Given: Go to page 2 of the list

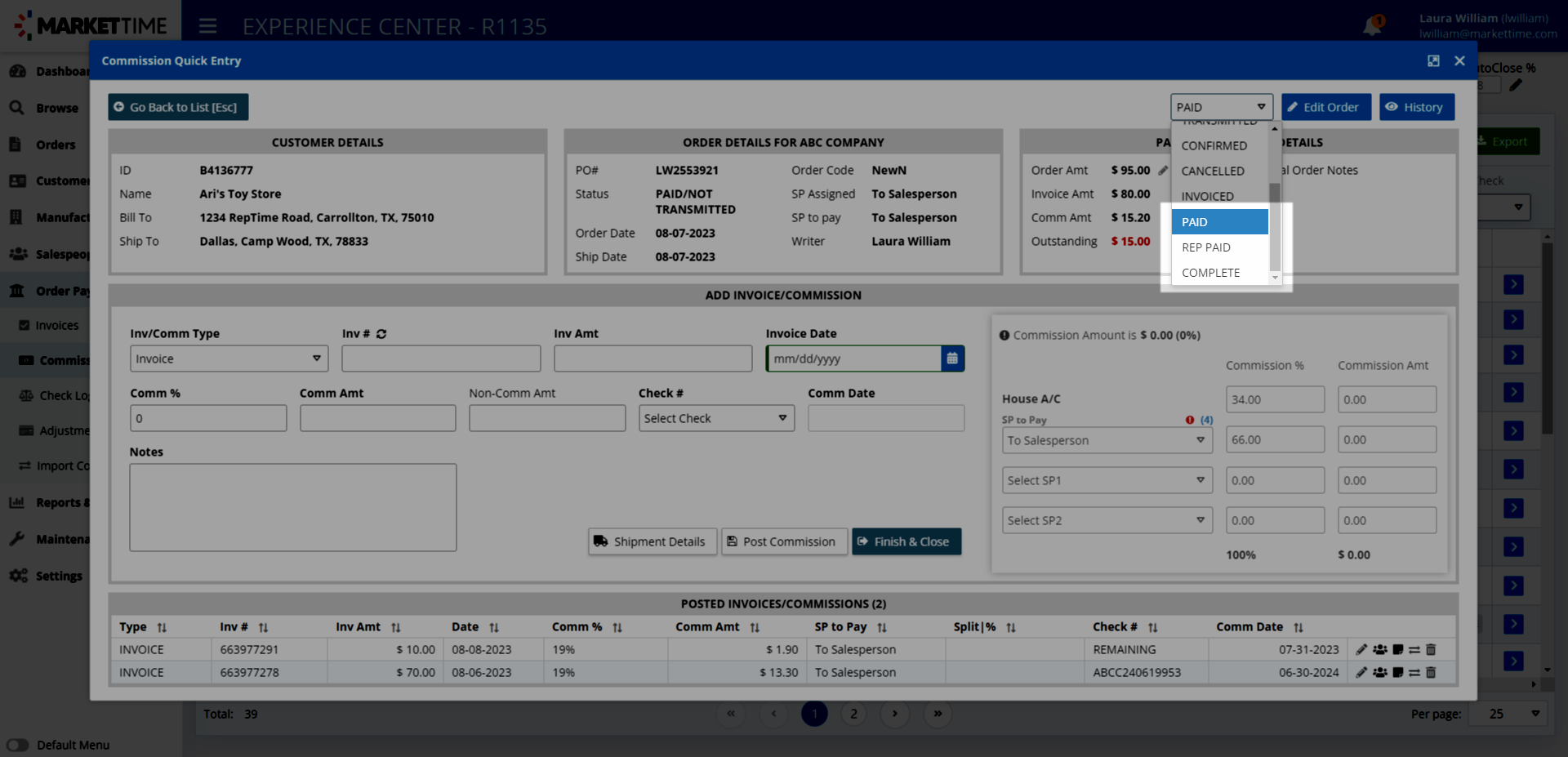Looking at the screenshot, I should click(x=853, y=714).
